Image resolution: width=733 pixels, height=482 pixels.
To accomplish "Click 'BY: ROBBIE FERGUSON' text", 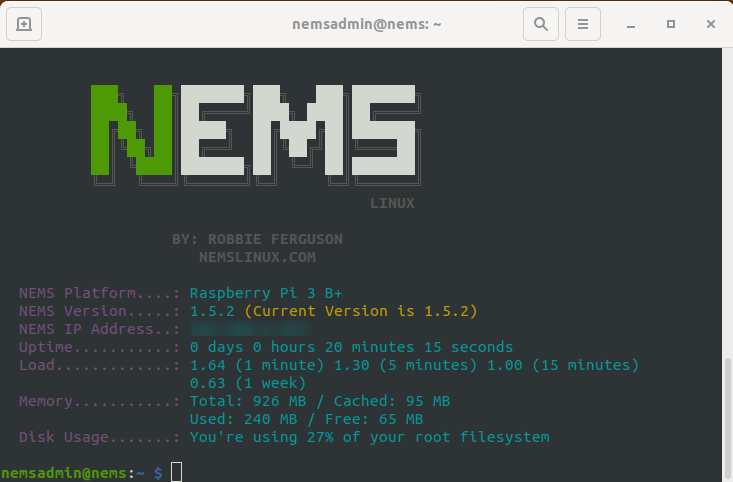I will pos(257,239).
